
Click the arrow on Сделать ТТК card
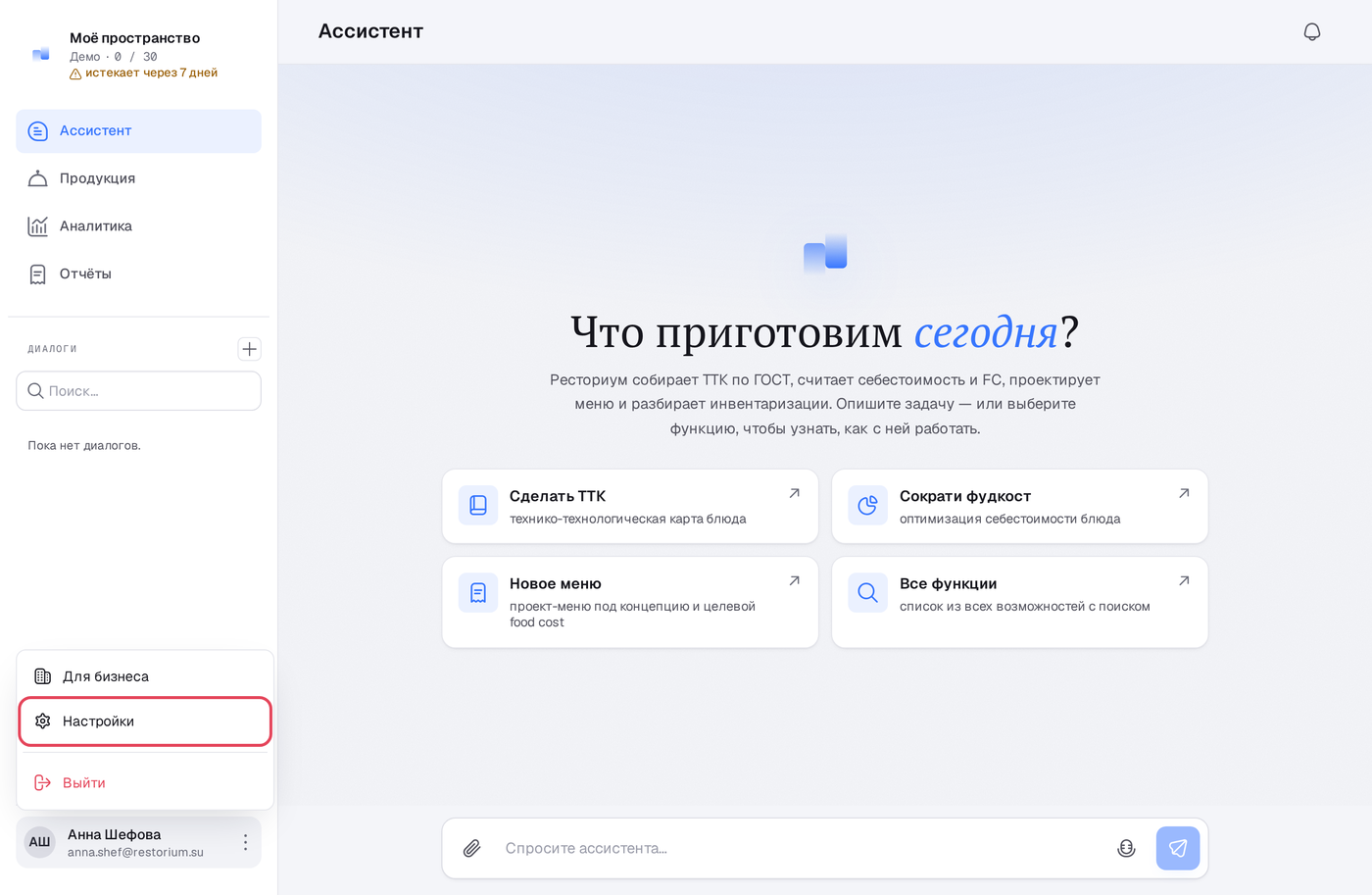pos(795,493)
